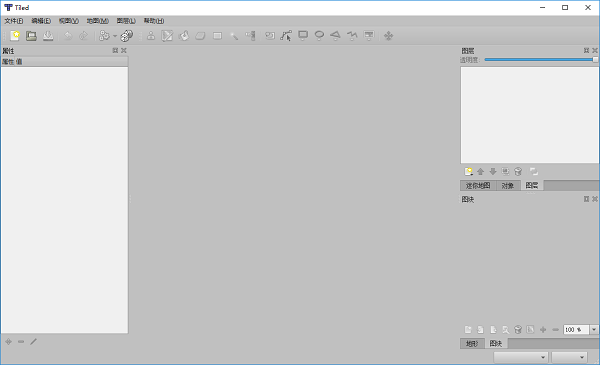Viewport: 600px width, 365px height.
Task: Switch to the 地形 tab
Action: coord(472,344)
